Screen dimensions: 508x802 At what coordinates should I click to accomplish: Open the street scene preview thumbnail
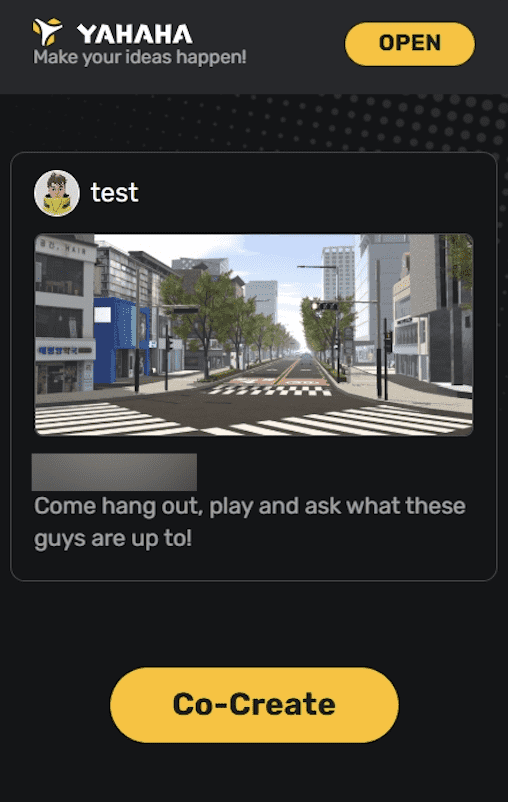pyautogui.click(x=254, y=335)
